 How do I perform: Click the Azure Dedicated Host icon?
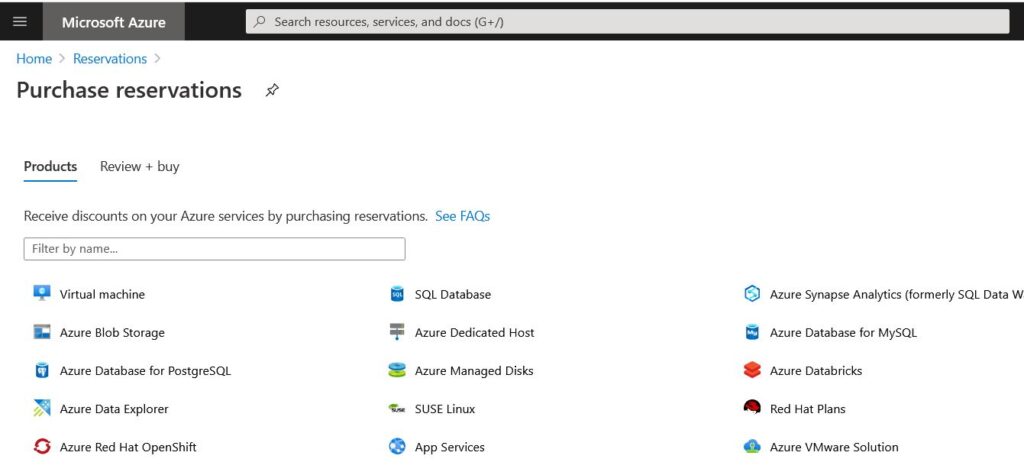[397, 332]
